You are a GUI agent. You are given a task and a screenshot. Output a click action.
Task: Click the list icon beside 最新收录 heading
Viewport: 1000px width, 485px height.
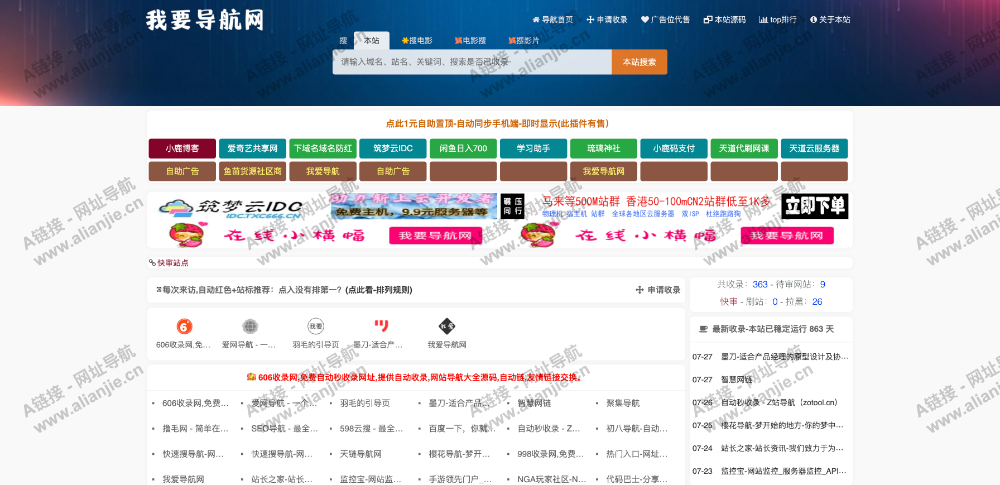pos(703,329)
